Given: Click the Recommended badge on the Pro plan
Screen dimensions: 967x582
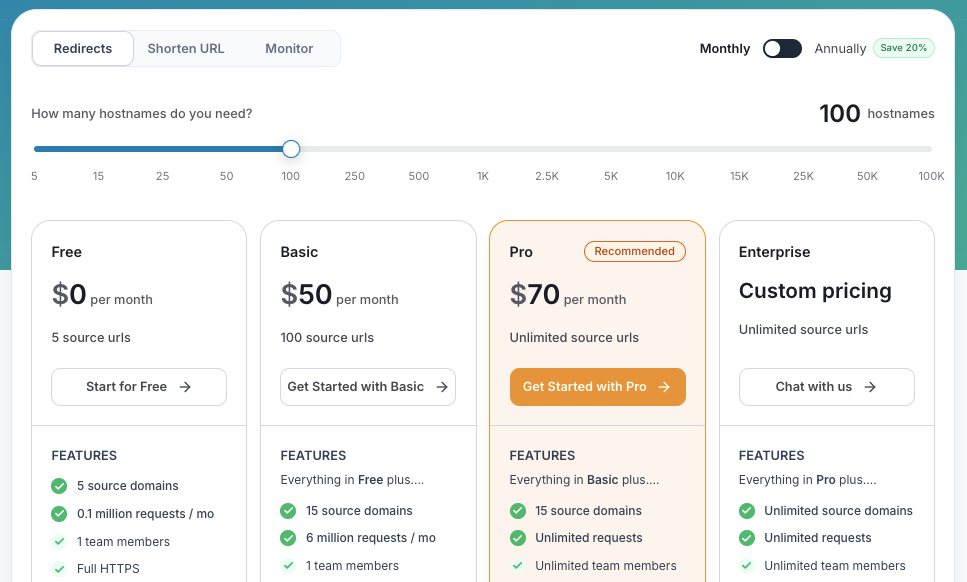Looking at the screenshot, I should coord(635,251).
